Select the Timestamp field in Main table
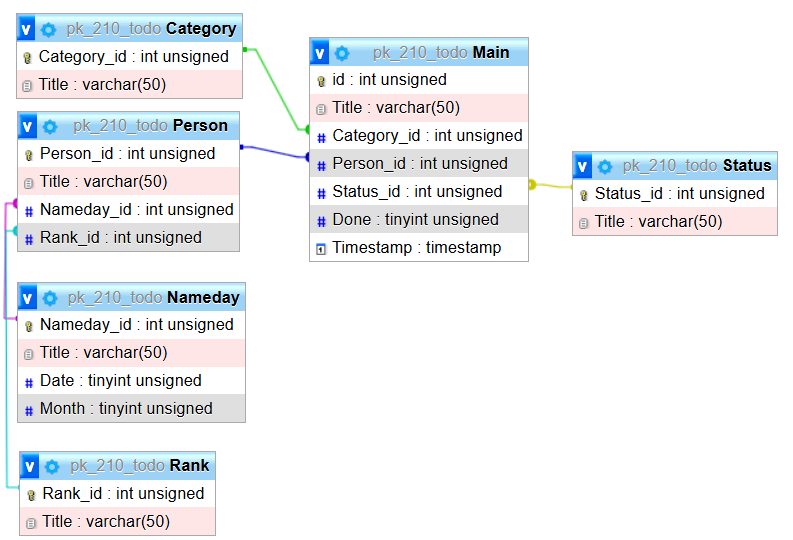 (417, 248)
